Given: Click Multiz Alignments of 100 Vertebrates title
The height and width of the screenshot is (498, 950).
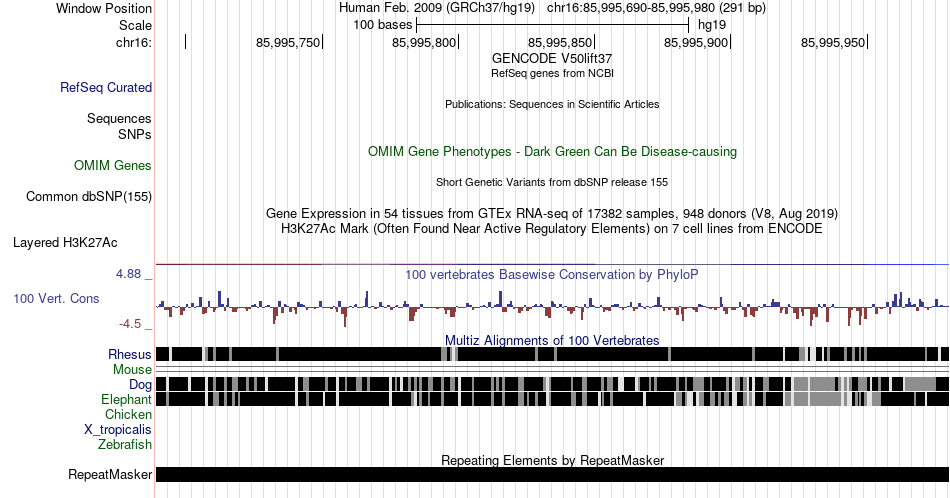Looking at the screenshot, I should point(552,340).
